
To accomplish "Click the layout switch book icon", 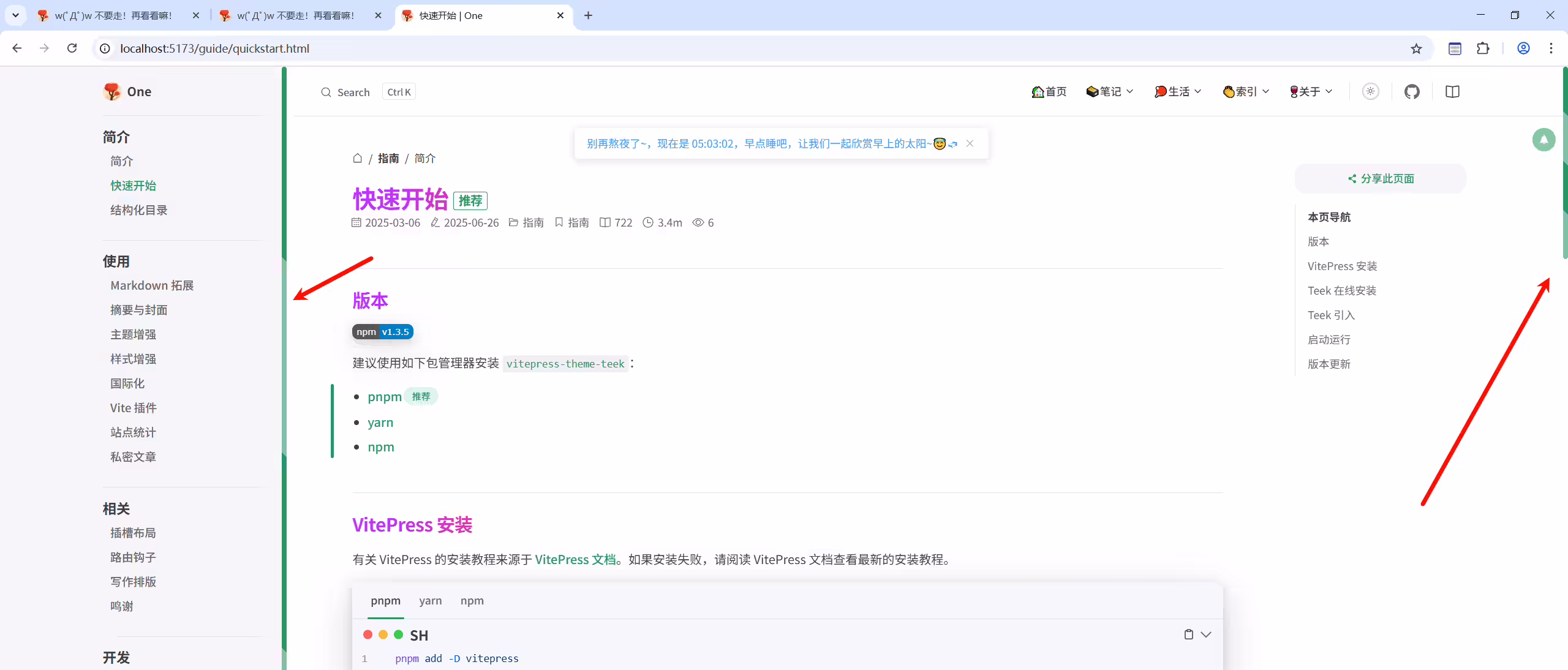I will pyautogui.click(x=1452, y=92).
